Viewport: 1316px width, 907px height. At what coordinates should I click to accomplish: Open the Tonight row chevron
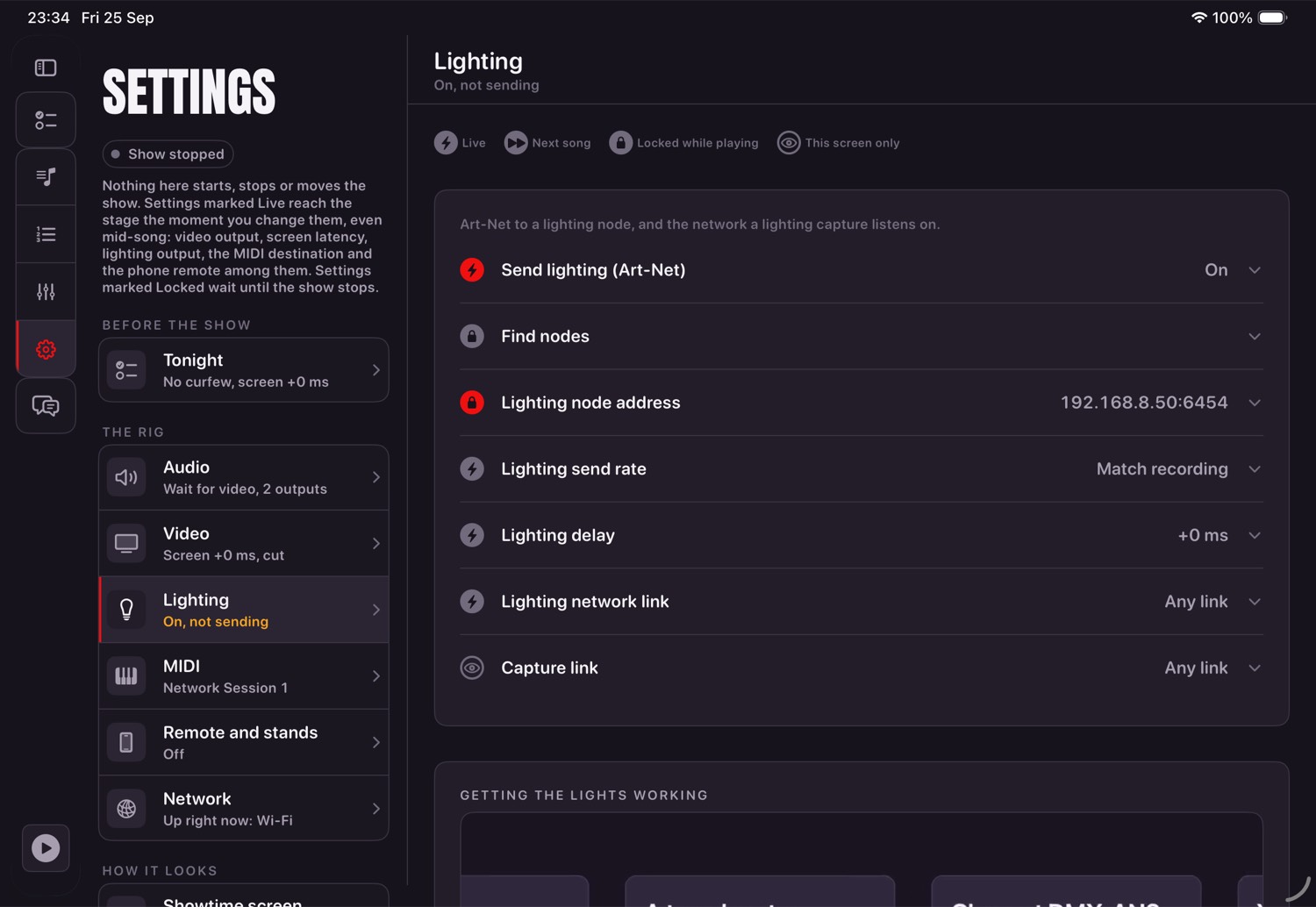coord(375,370)
